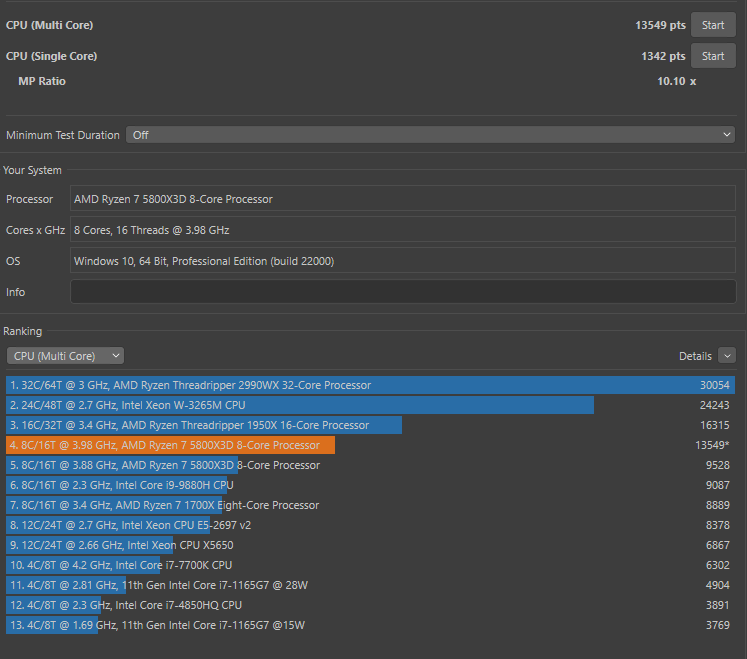The width and height of the screenshot is (747, 659).
Task: Click the score 9087 in ranking
Action: click(717, 485)
